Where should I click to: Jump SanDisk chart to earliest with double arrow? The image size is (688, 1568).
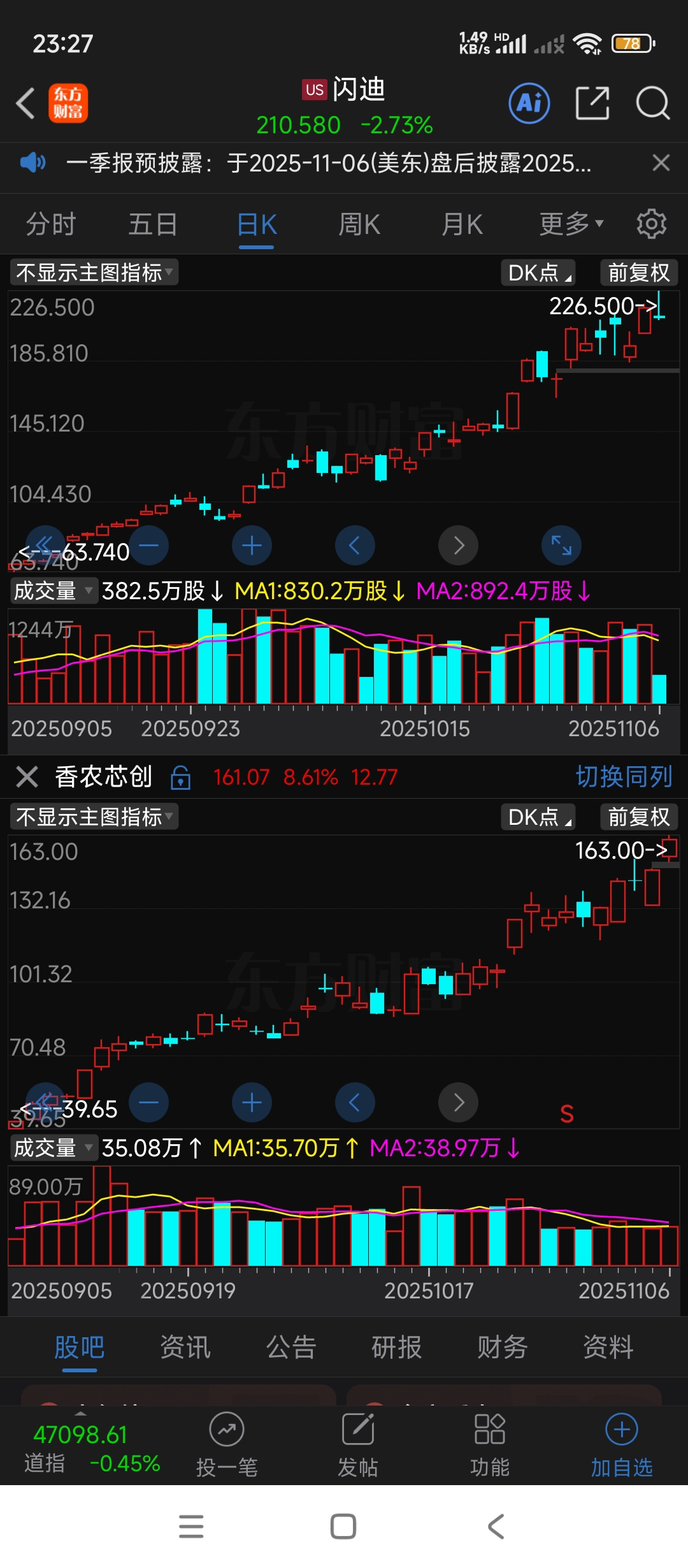click(x=45, y=546)
